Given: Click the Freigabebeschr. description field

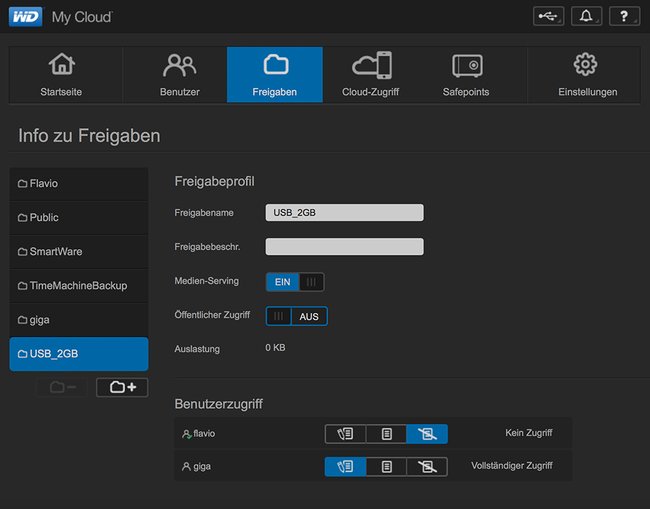Looking at the screenshot, I should (344, 247).
